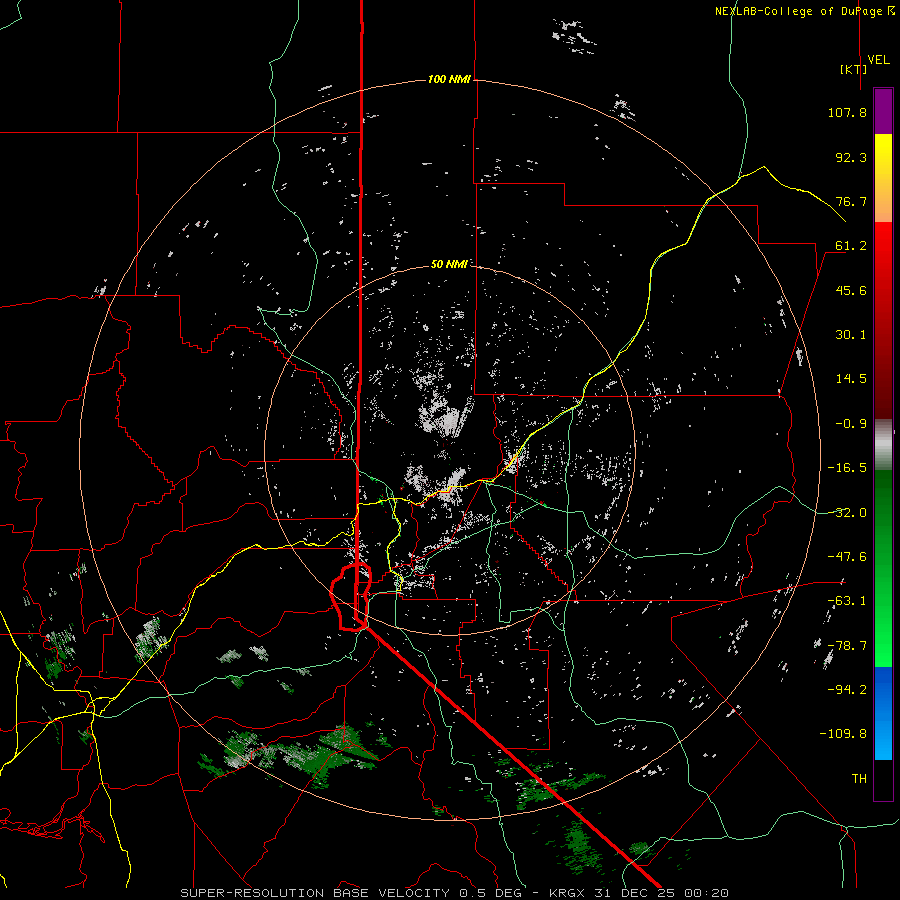Click the 107.8 legend value
900x900 pixels.
[x=847, y=112]
